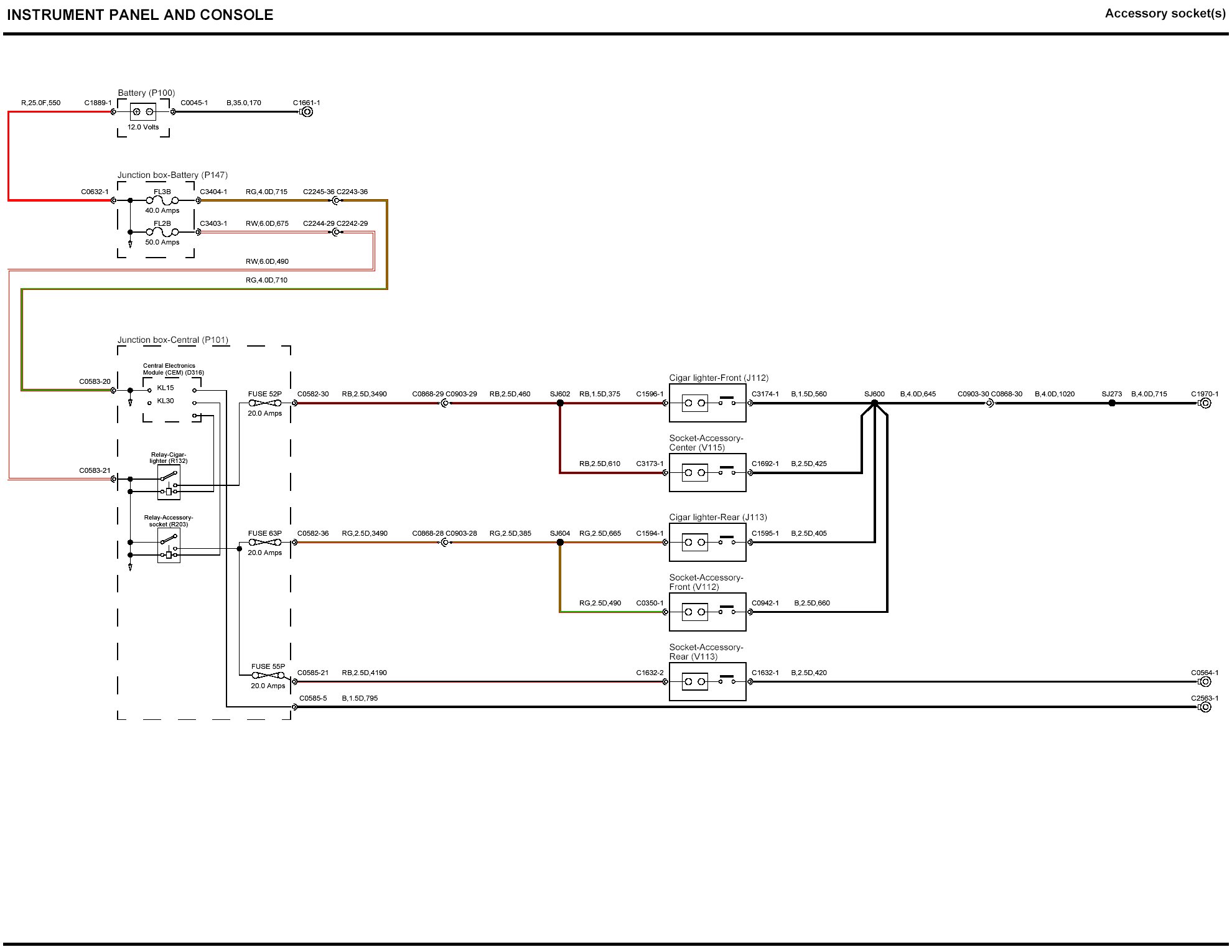Click the FL2B 50 Amps fuse symbol
This screenshot has width=1232, height=952.
162,232
